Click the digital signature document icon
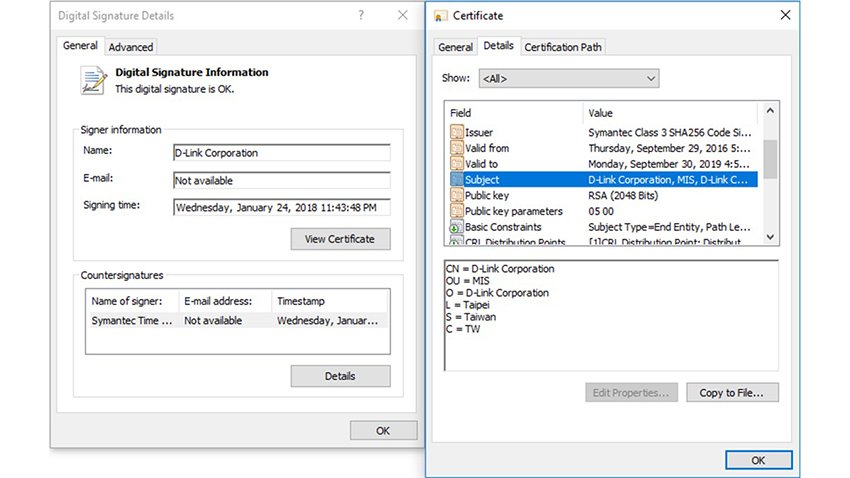The height and width of the screenshot is (478, 850). tap(95, 80)
